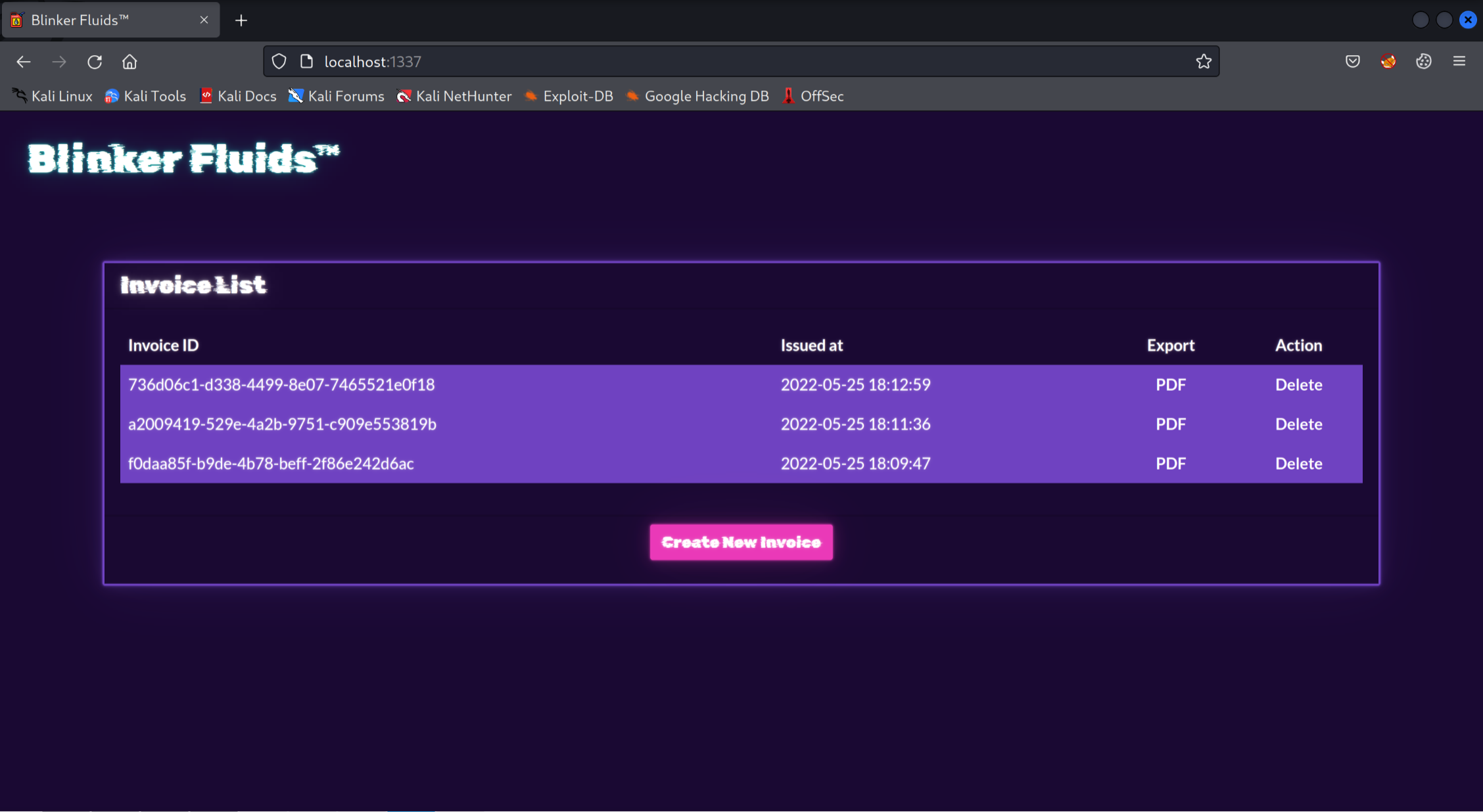Open the Kali NetHunter bookmark
This screenshot has height=812, width=1483.
tap(454, 96)
